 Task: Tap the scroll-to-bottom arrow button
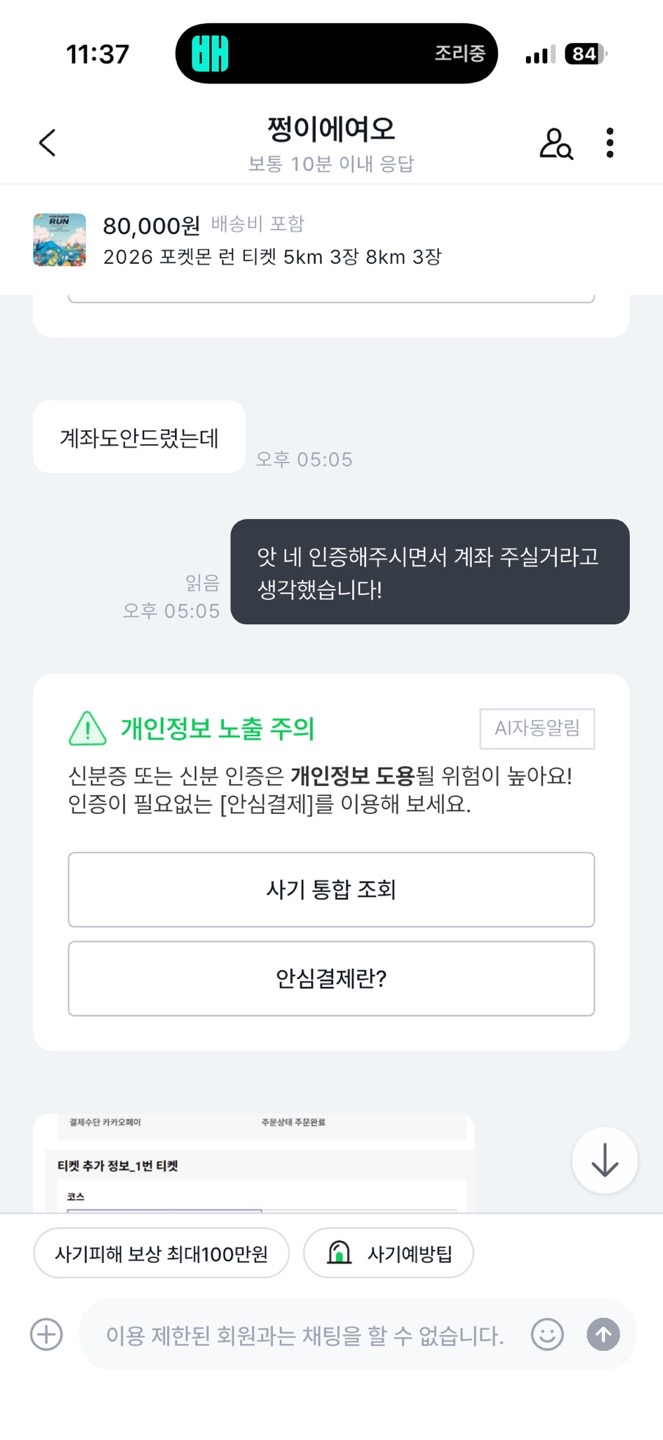point(605,1160)
